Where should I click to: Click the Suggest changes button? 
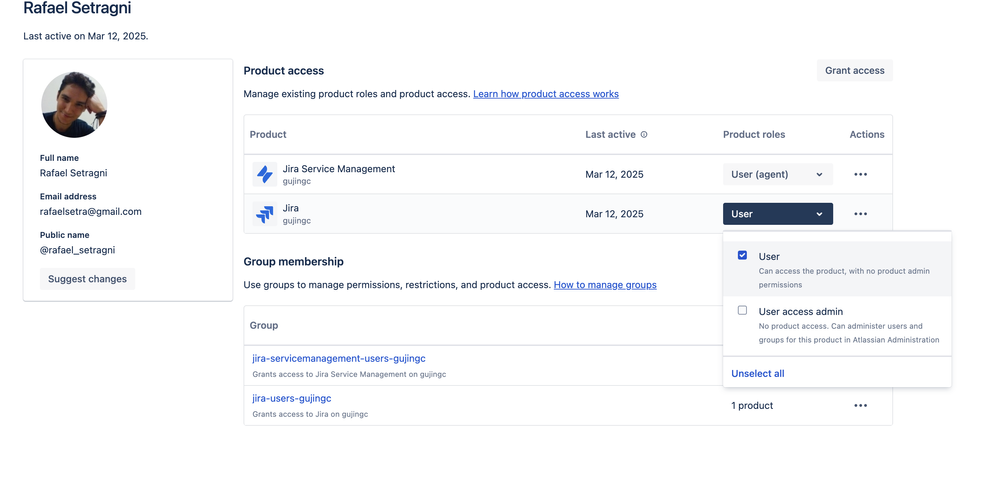(87, 279)
